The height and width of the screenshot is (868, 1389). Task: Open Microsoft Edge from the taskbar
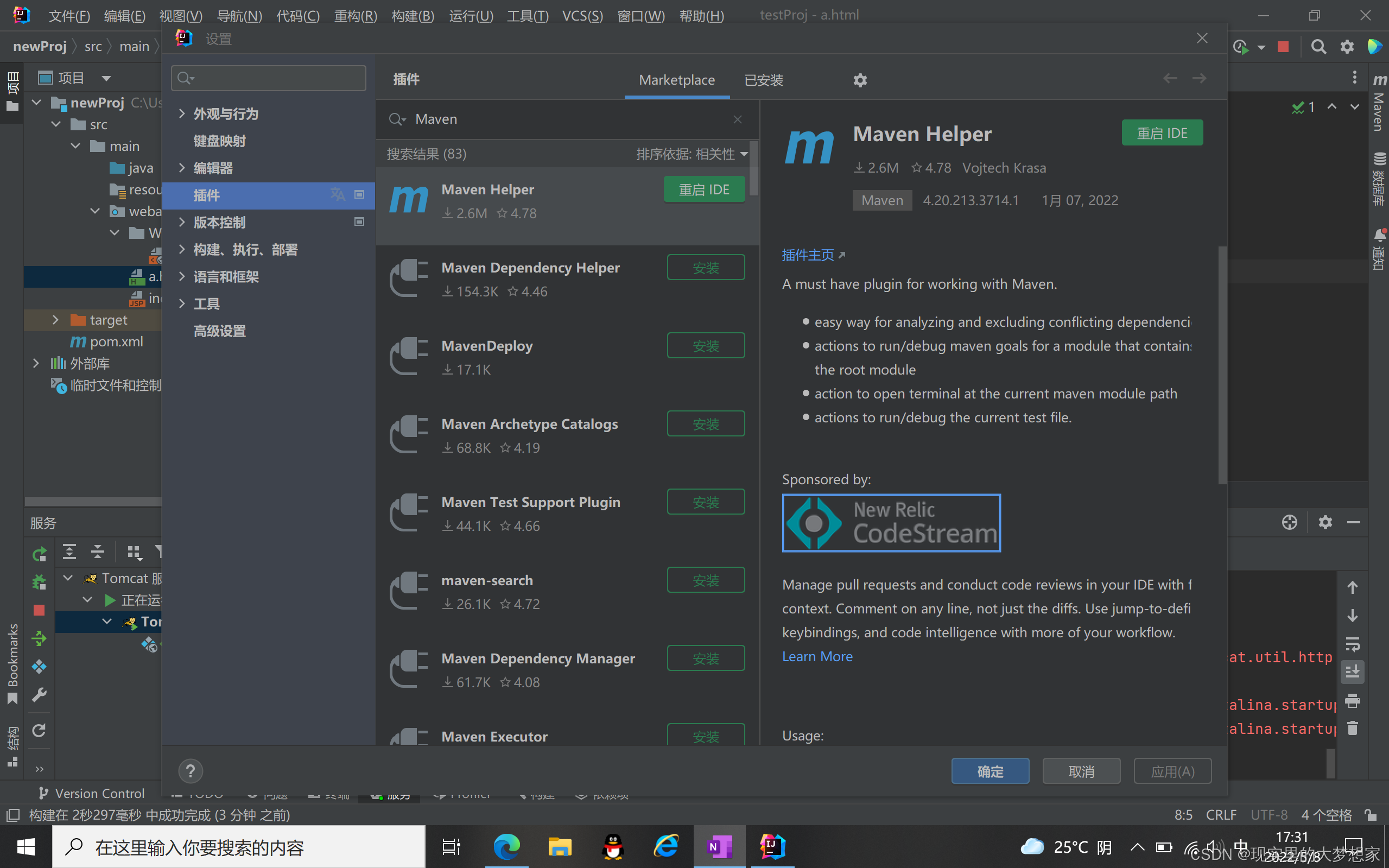click(507, 847)
